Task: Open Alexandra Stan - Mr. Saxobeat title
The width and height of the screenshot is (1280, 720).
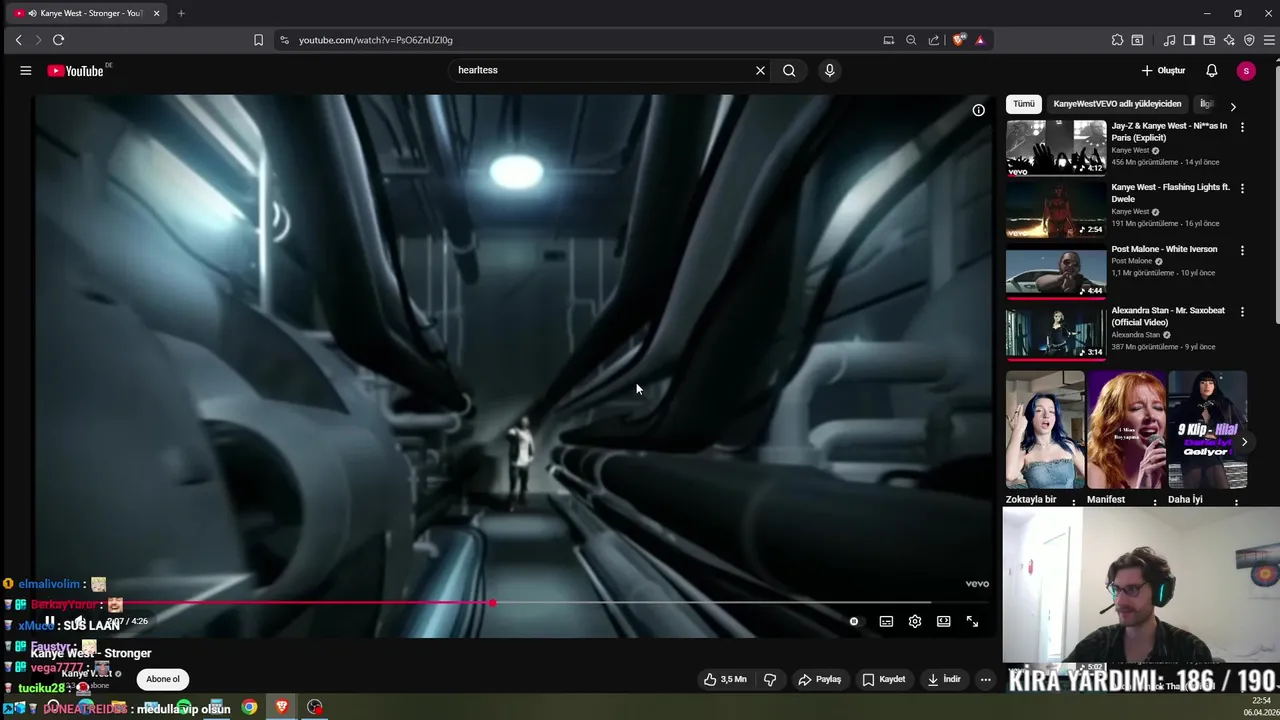Action: pos(1168,316)
